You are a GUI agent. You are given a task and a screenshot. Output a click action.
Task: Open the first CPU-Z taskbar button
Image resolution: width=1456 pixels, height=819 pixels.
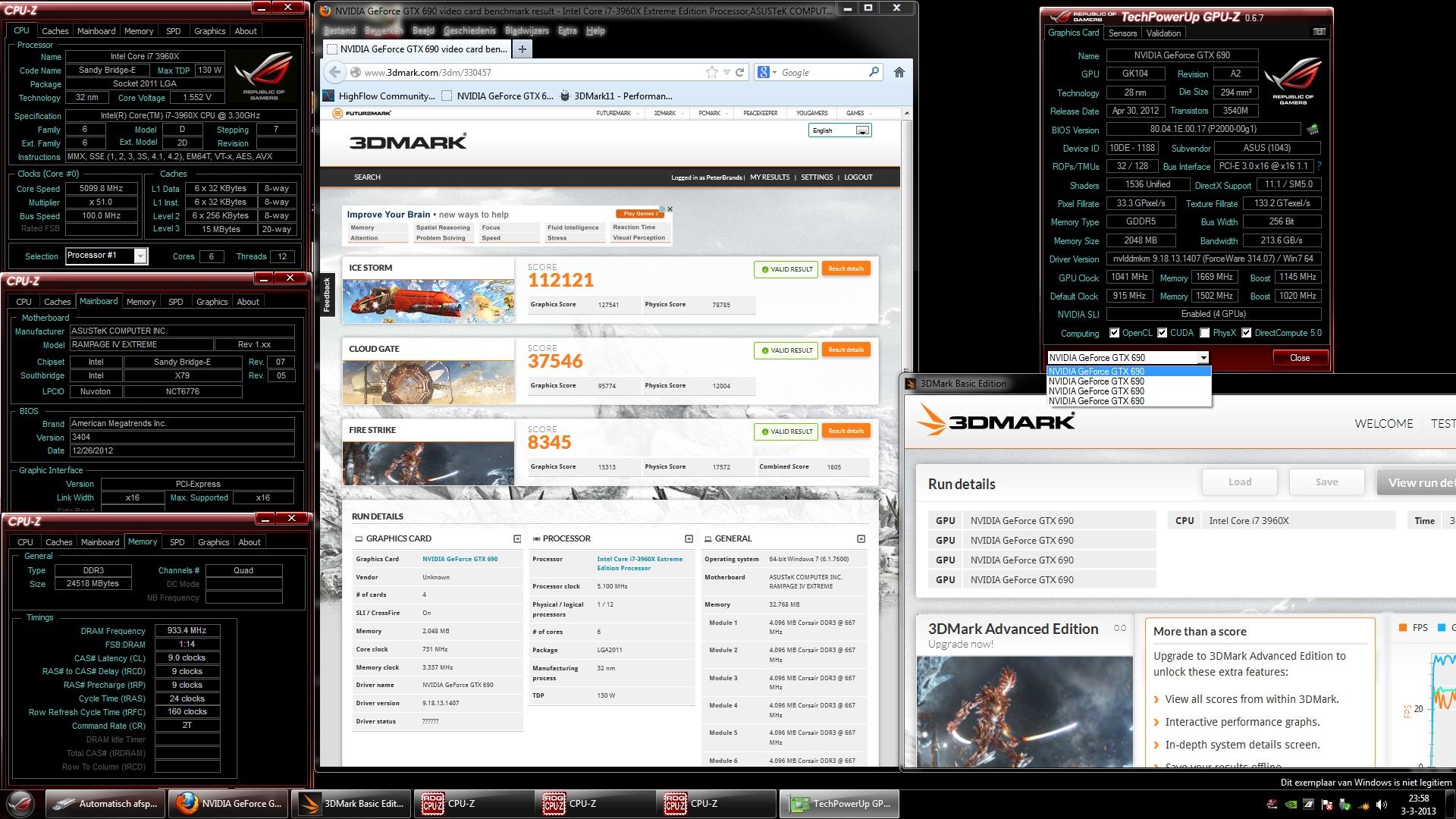click(474, 804)
